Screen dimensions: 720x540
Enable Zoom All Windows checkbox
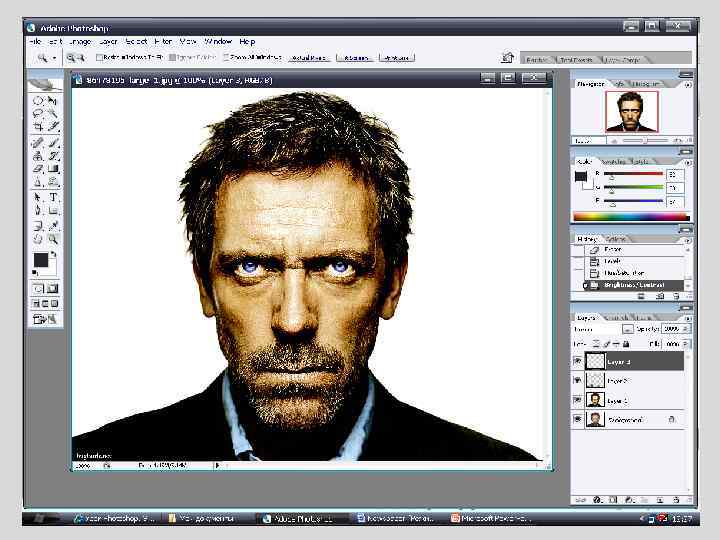[x=226, y=57]
